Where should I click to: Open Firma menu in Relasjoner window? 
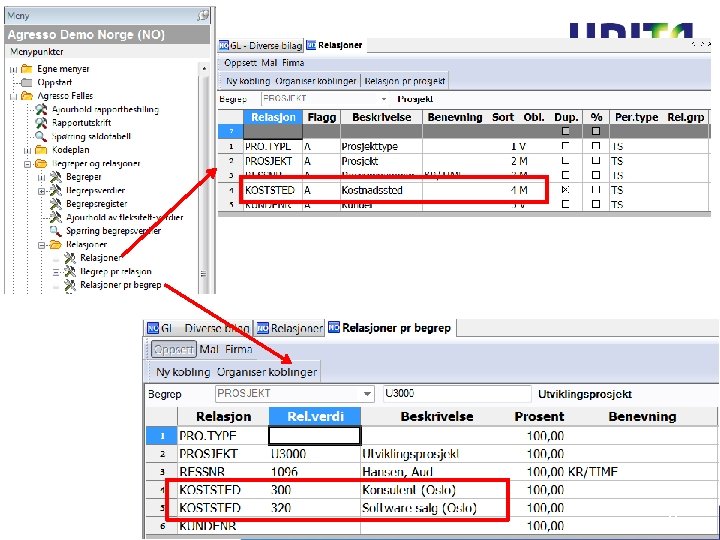tap(293, 63)
